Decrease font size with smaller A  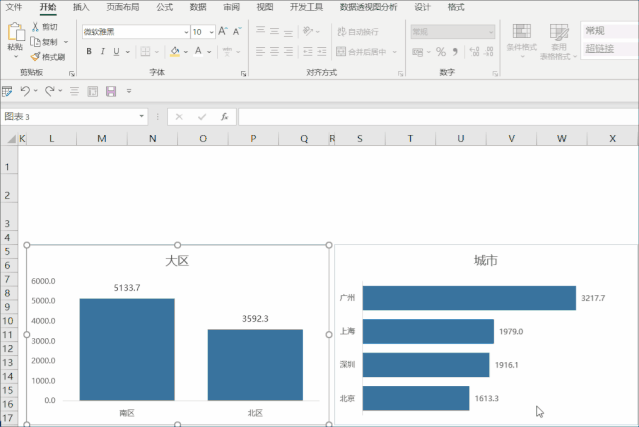pyautogui.click(x=237, y=31)
